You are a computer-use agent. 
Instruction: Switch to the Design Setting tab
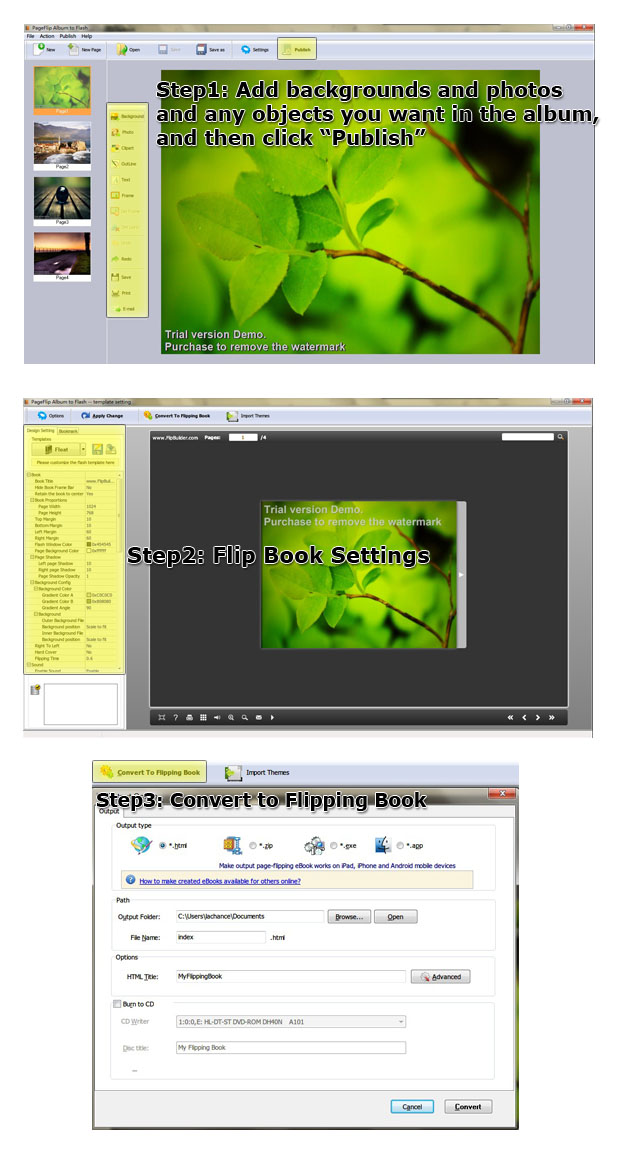(x=41, y=431)
